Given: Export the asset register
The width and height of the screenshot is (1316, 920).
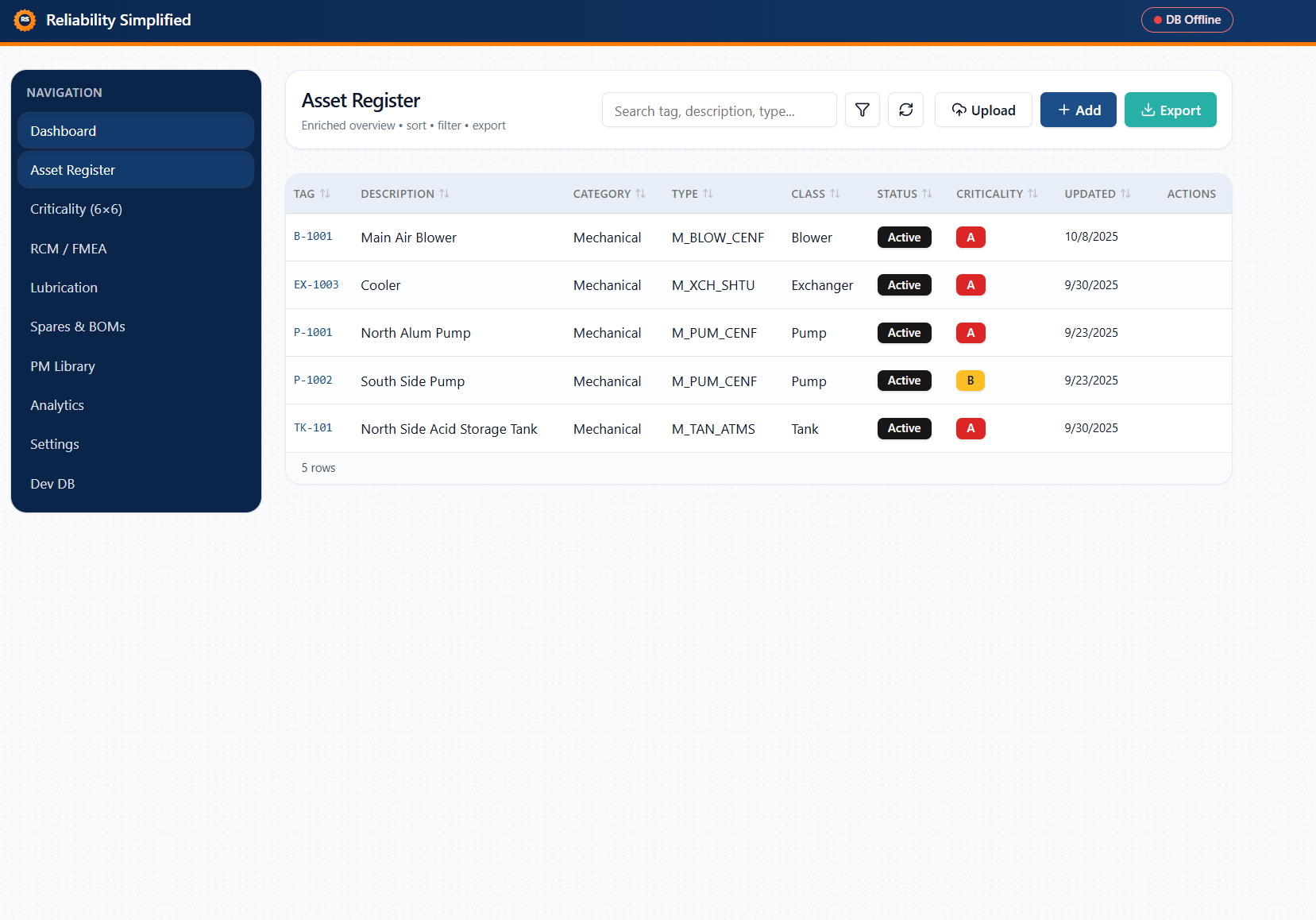Looking at the screenshot, I should [1170, 110].
